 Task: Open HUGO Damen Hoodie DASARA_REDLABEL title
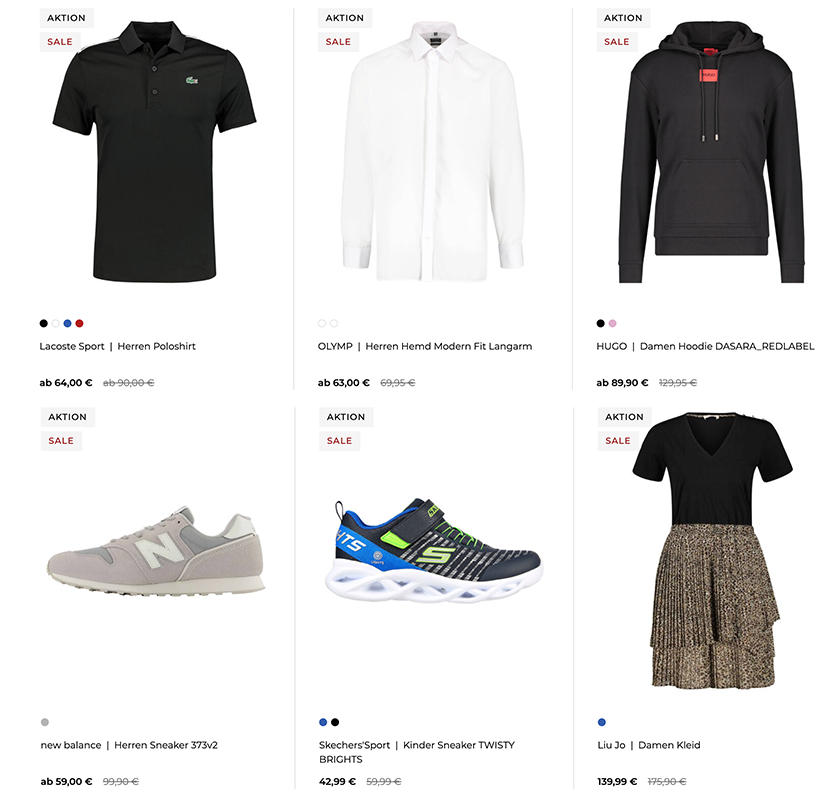coord(706,347)
